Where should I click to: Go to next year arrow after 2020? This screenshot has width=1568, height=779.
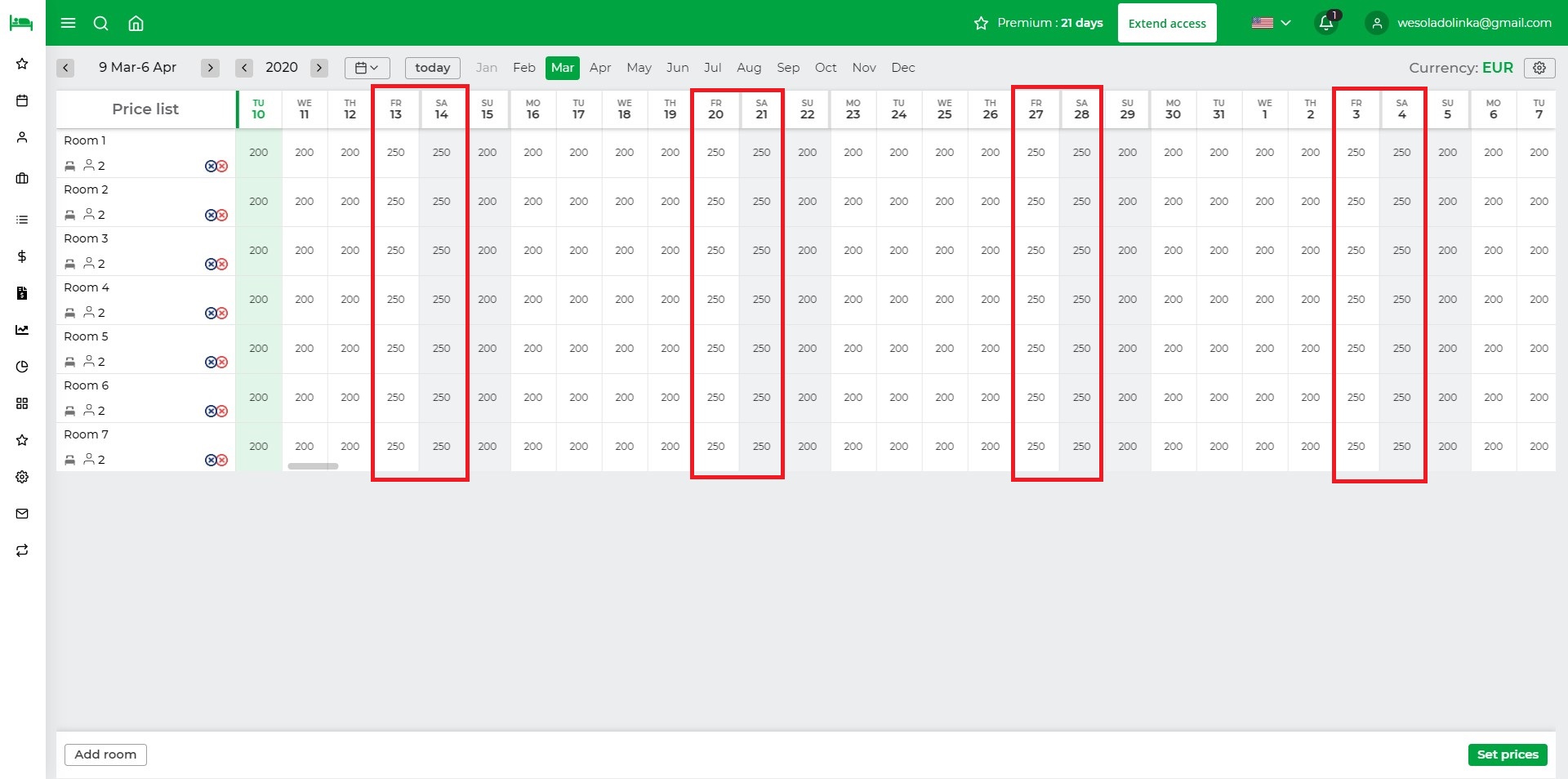tap(319, 68)
